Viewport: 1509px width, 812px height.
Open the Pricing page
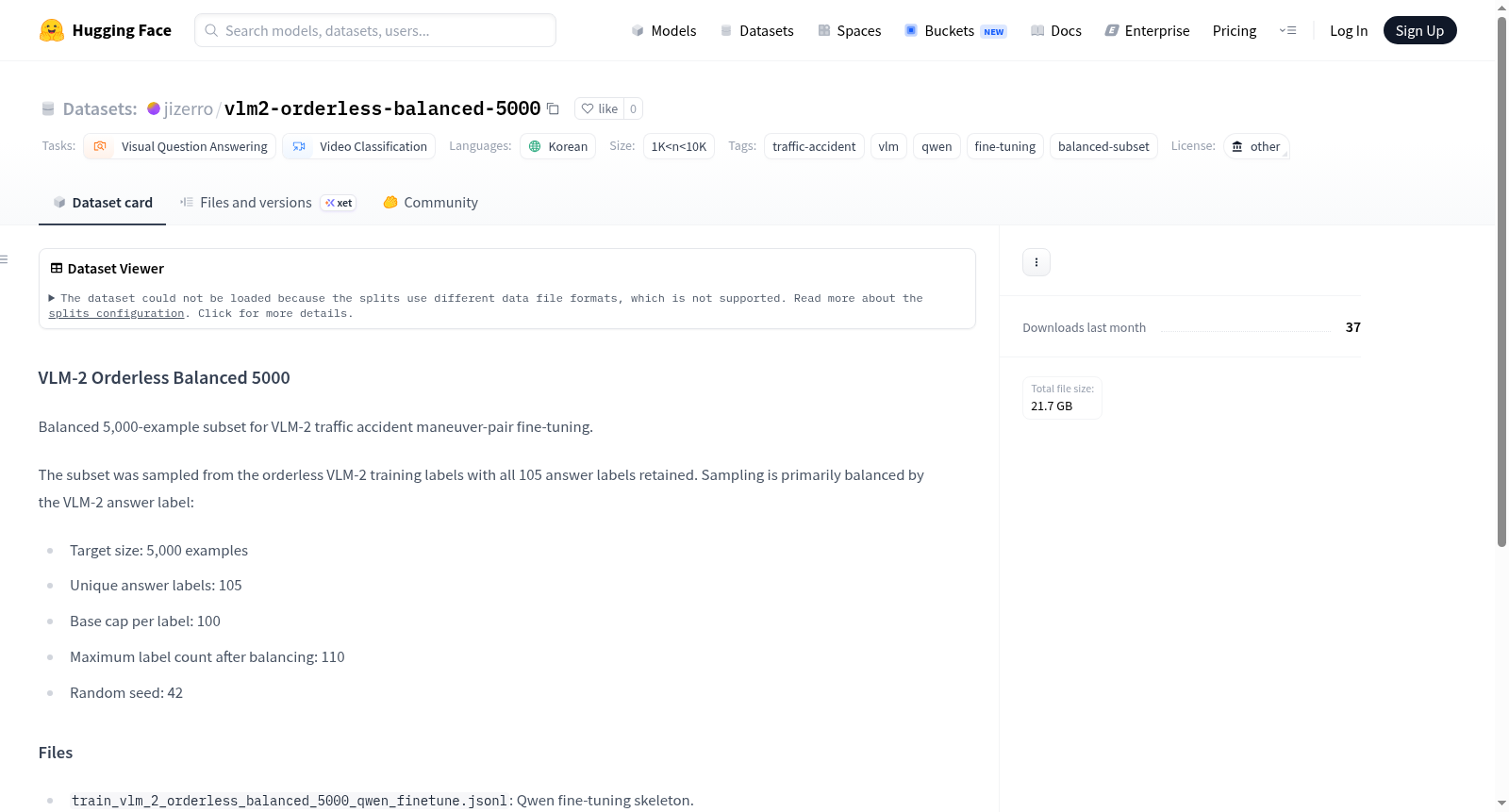(x=1235, y=30)
